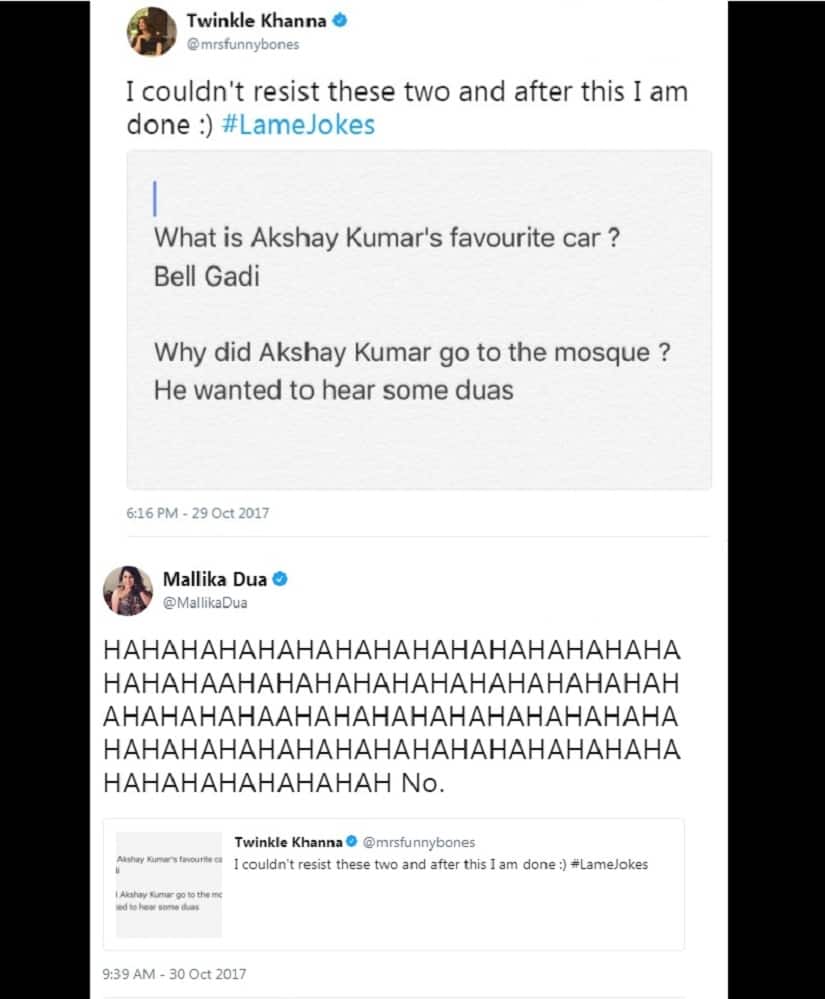Open the Mallika Dua name link
This screenshot has height=999, width=825.
coord(214,579)
